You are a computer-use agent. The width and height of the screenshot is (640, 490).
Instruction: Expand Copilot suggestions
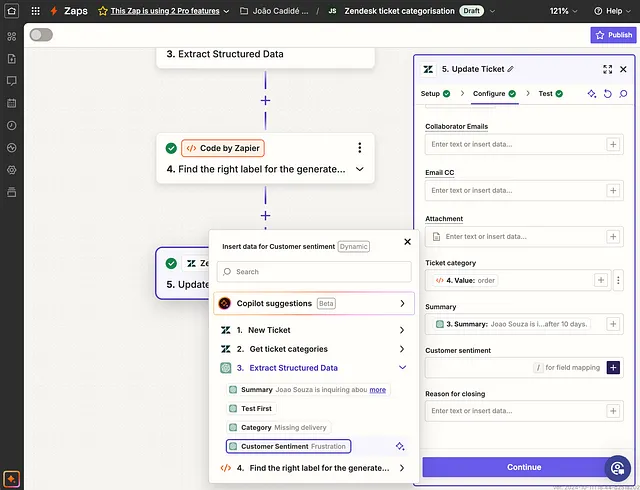[x=314, y=303]
